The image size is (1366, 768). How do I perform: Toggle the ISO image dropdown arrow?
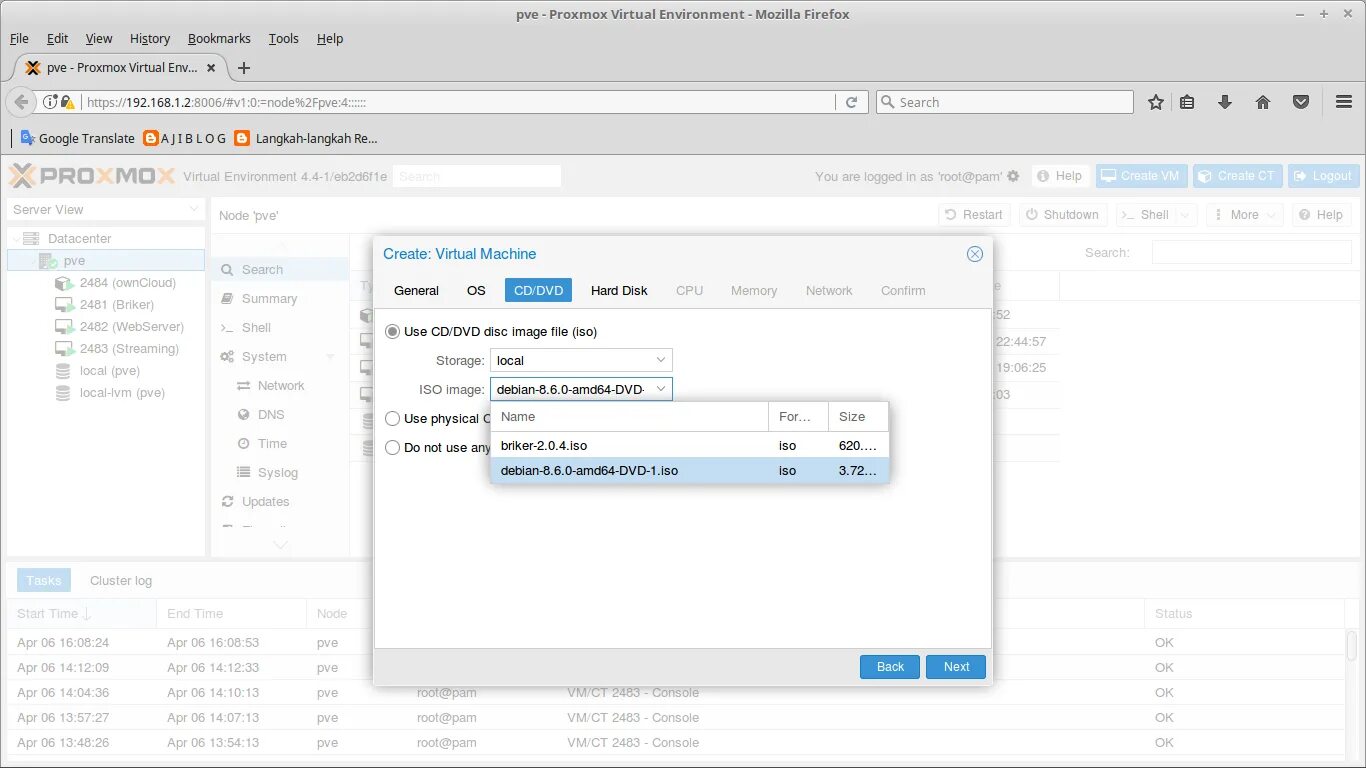click(660, 389)
